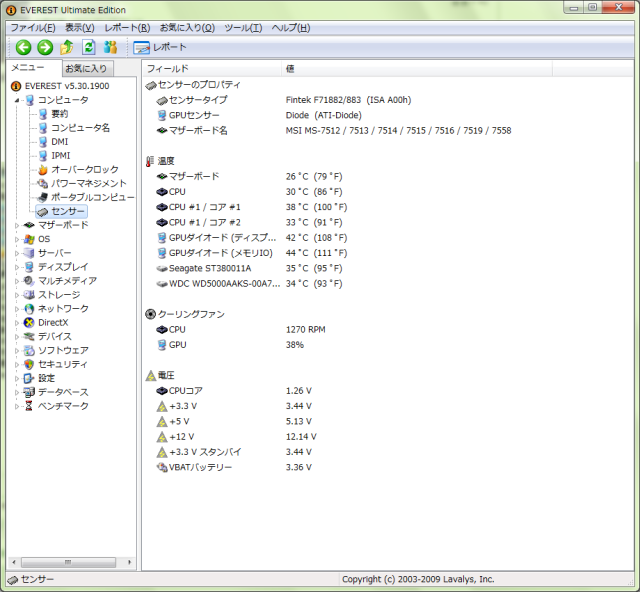This screenshot has width=640, height=592.
Task: Open the ヘルプ(H) menu
Action: pyautogui.click(x=291, y=28)
